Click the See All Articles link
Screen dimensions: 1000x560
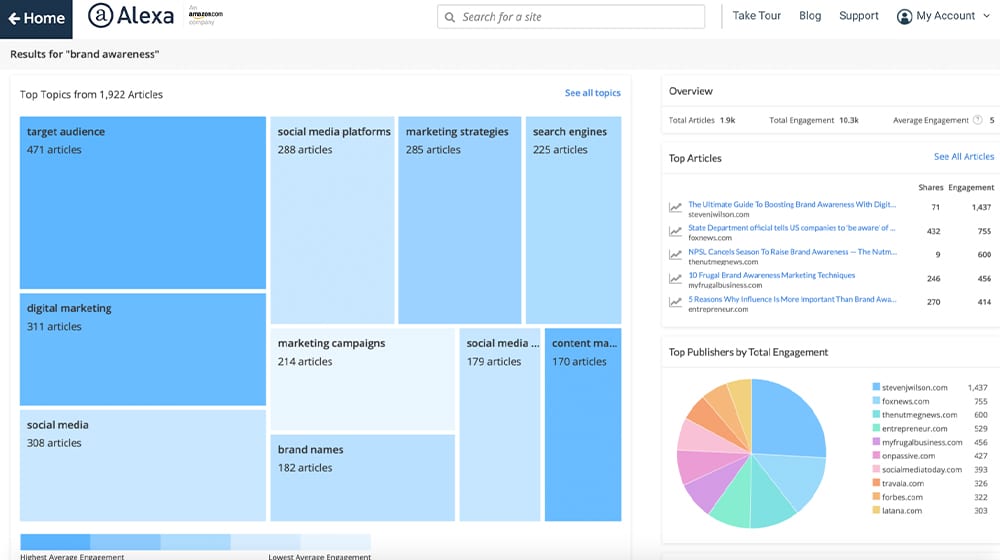coord(964,156)
